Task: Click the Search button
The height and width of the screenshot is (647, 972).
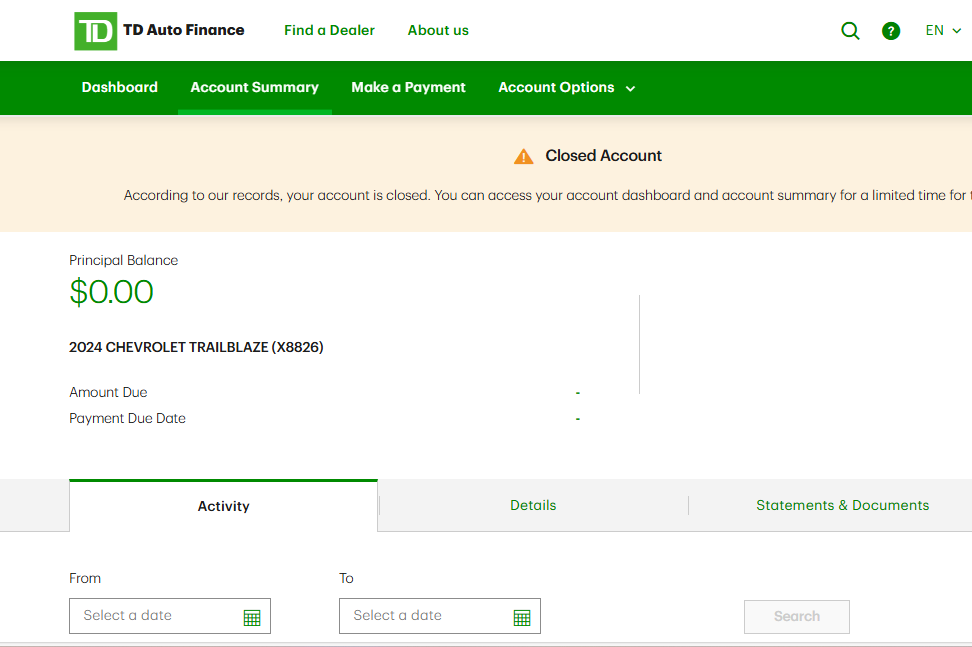Action: coord(797,617)
